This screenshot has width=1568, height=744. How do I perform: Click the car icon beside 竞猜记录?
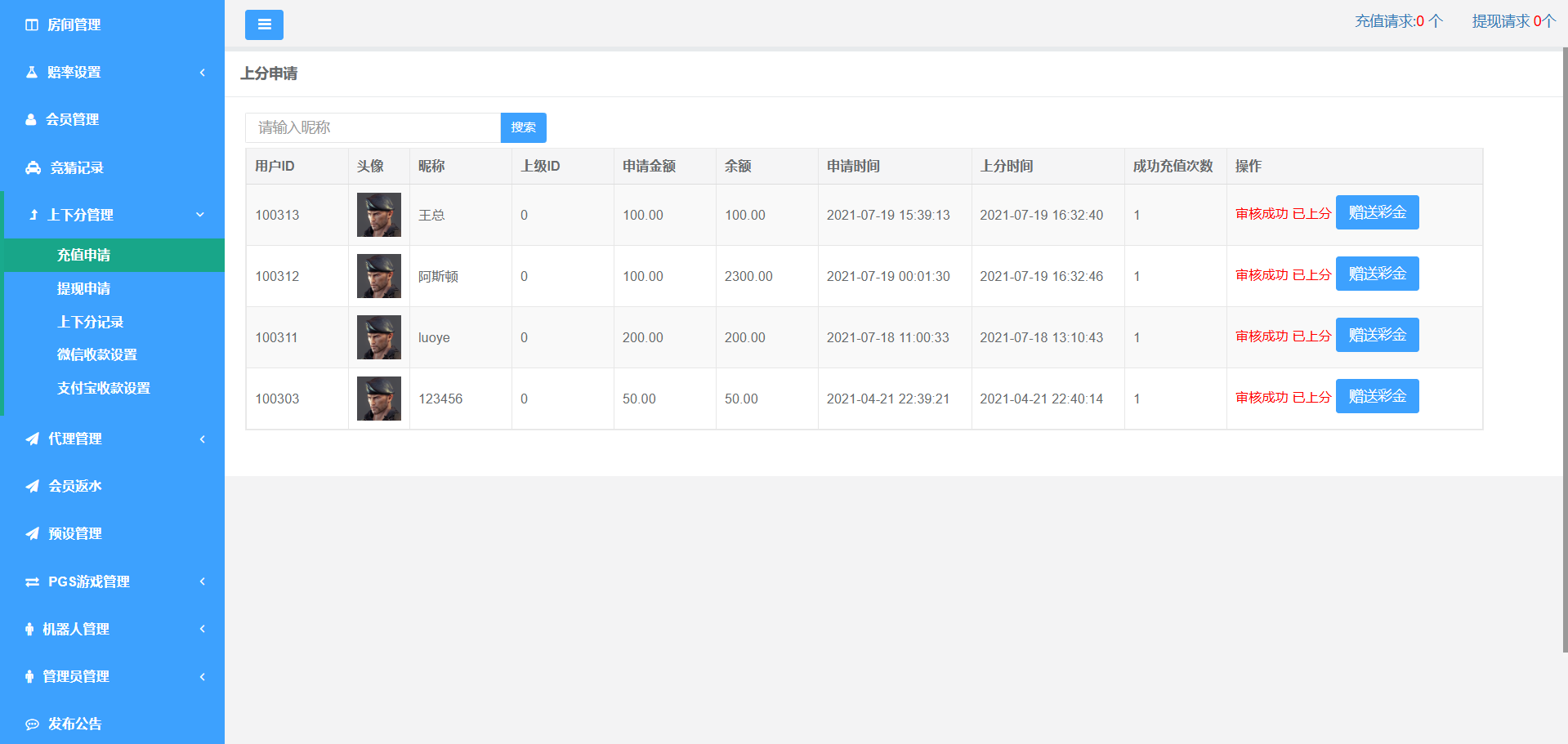point(33,168)
